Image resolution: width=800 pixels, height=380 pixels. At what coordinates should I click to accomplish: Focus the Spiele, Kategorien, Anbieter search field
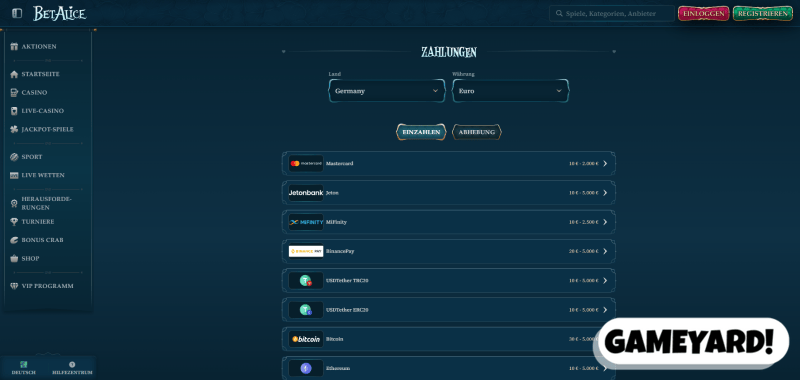click(x=612, y=13)
